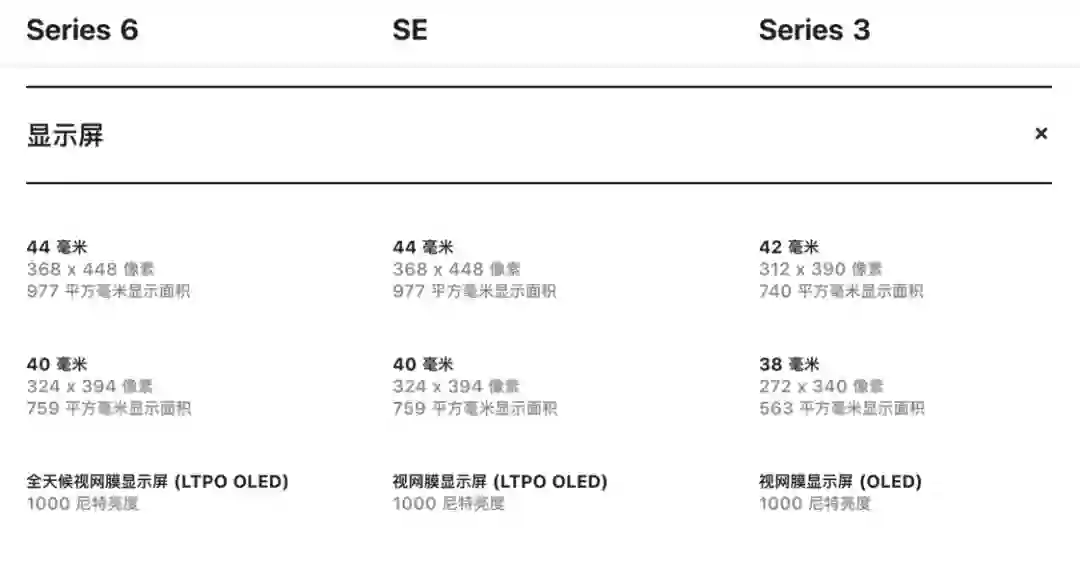Click the 368 x 448 像素 text under Series 6
1080x563 pixels.
coord(91,269)
